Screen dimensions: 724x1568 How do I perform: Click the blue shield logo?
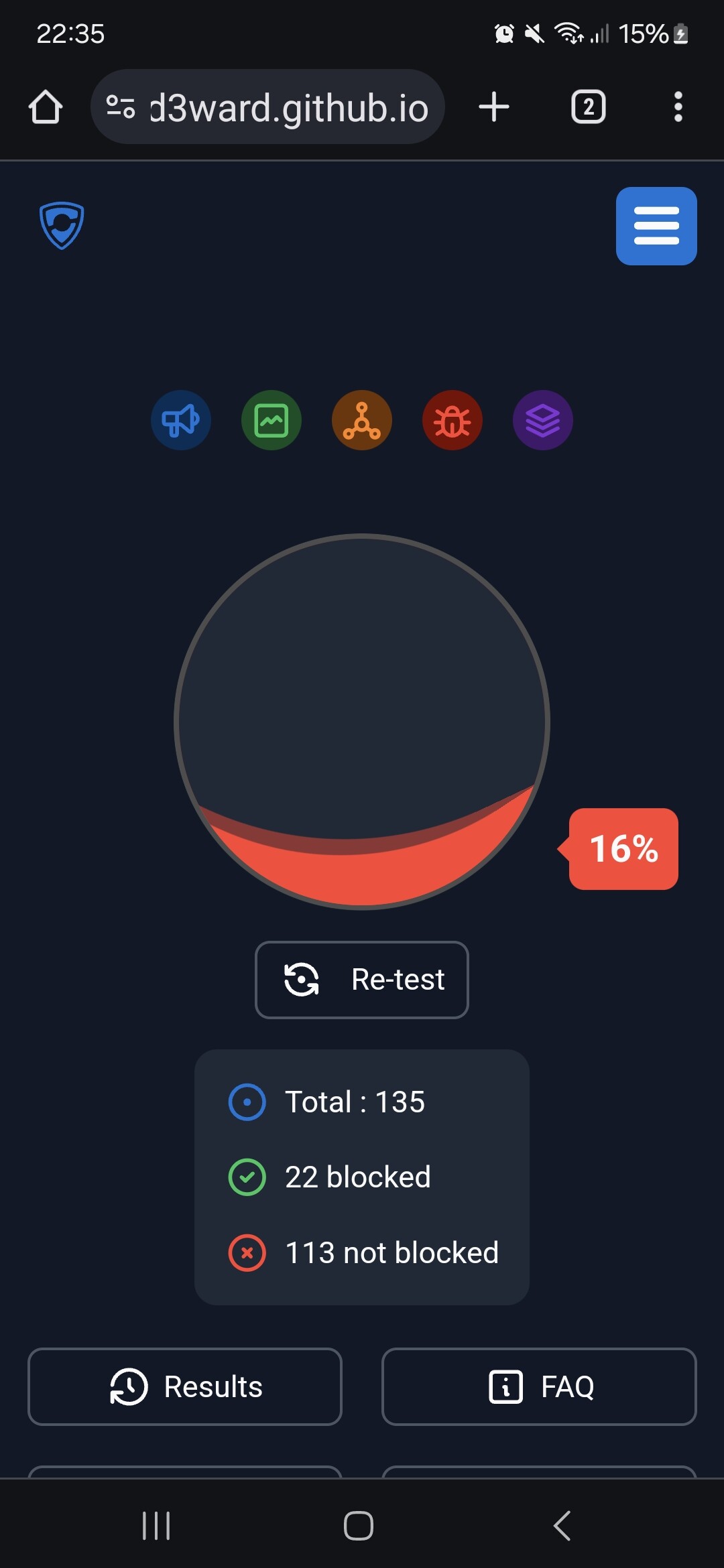(x=62, y=225)
